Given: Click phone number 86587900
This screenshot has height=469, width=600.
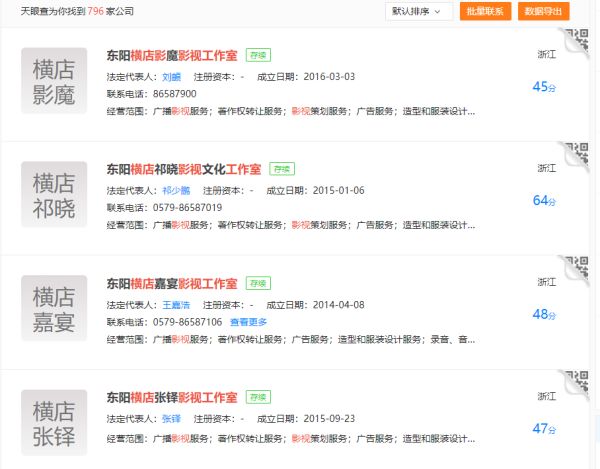Looking at the screenshot, I should click(x=174, y=94).
